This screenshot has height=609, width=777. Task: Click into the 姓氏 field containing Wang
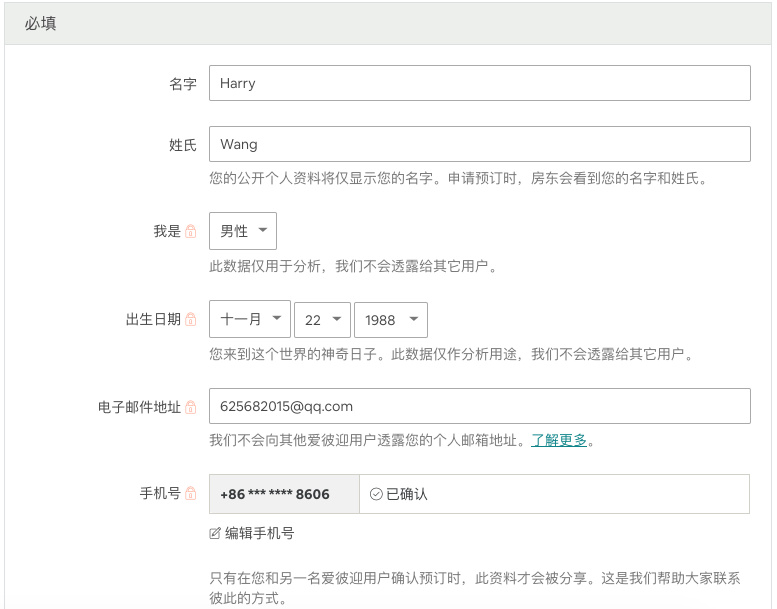click(x=479, y=144)
